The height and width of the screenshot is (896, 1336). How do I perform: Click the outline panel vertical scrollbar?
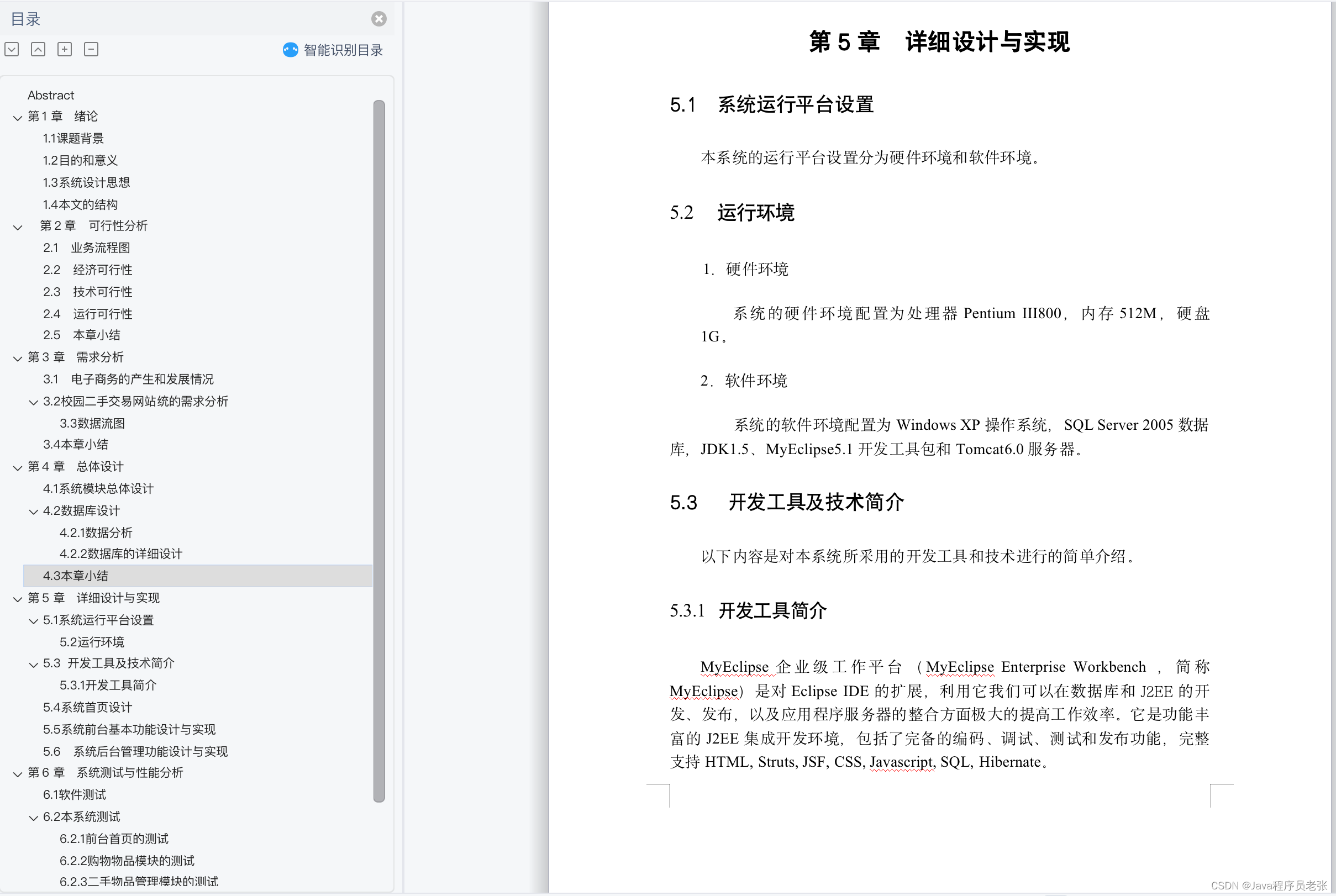tap(379, 451)
